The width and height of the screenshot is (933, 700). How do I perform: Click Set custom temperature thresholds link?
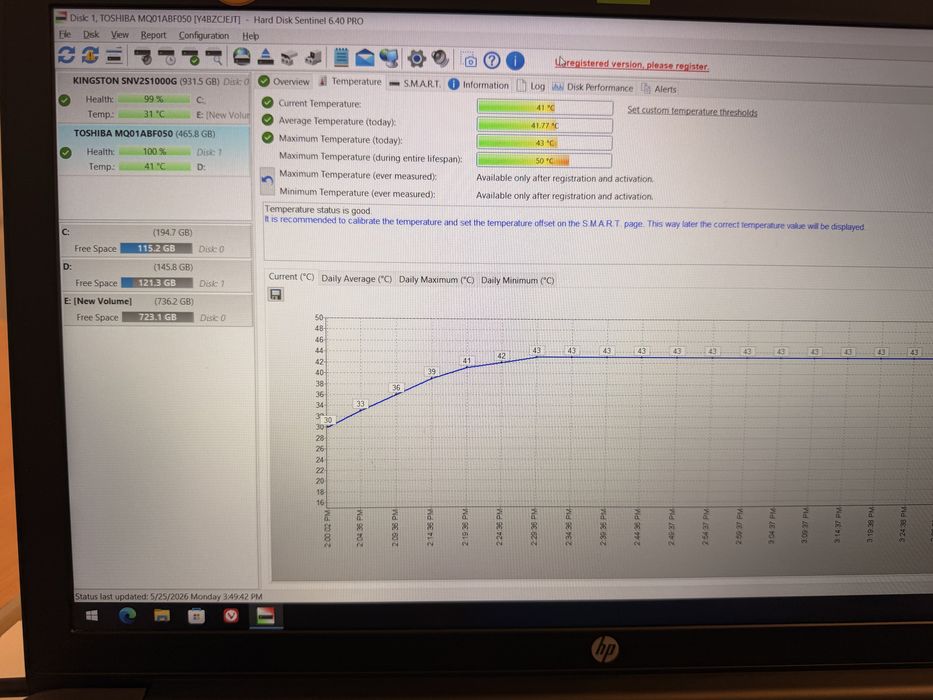pos(692,112)
